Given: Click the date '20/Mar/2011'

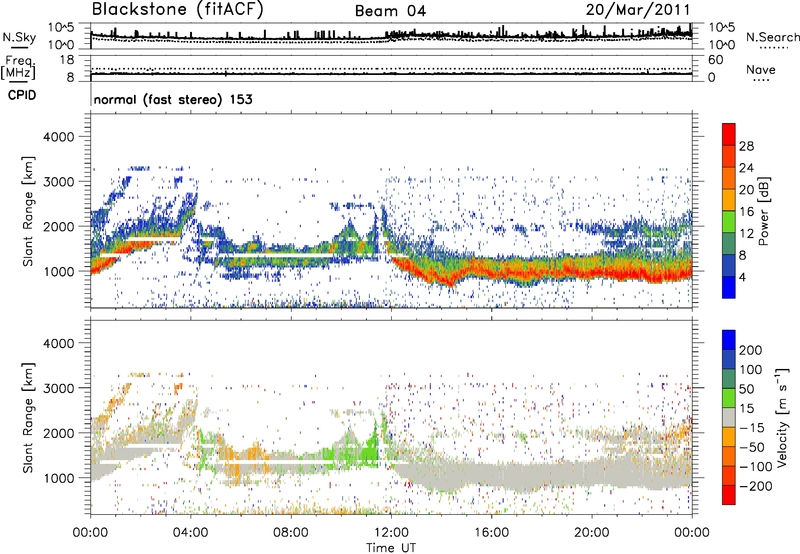Looking at the screenshot, I should tap(638, 10).
